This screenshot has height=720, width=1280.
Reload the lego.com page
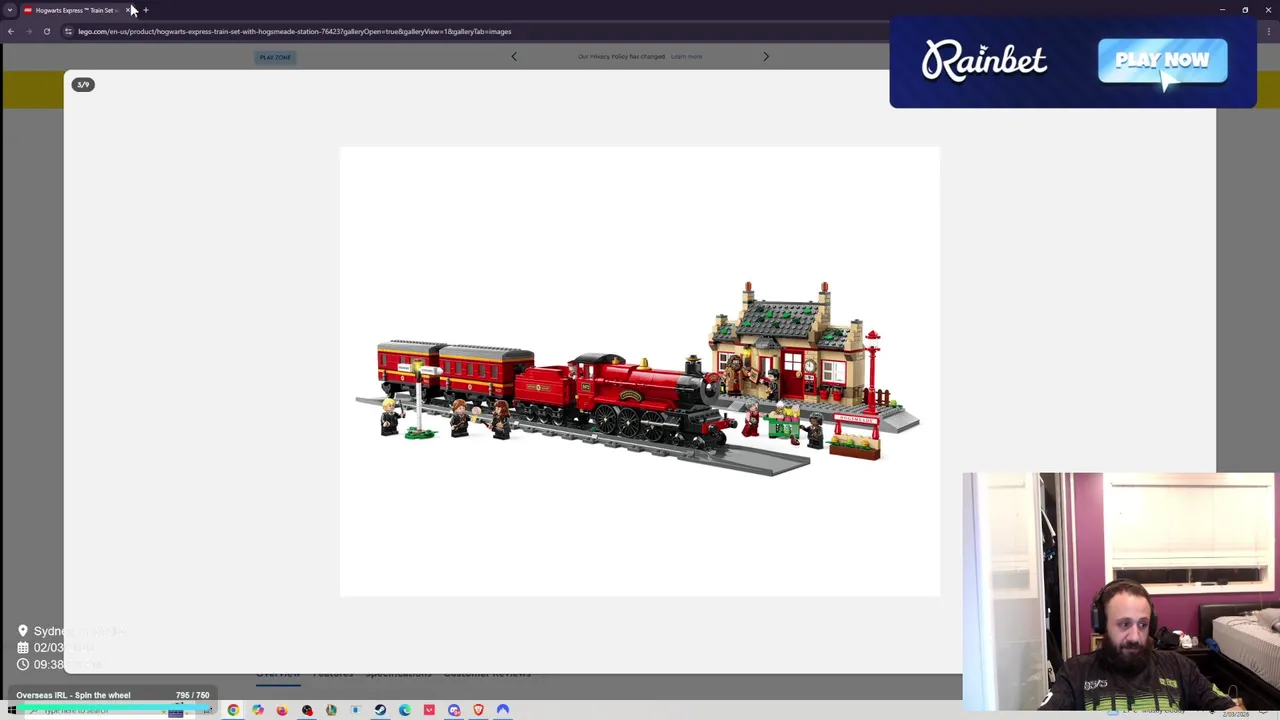46,31
